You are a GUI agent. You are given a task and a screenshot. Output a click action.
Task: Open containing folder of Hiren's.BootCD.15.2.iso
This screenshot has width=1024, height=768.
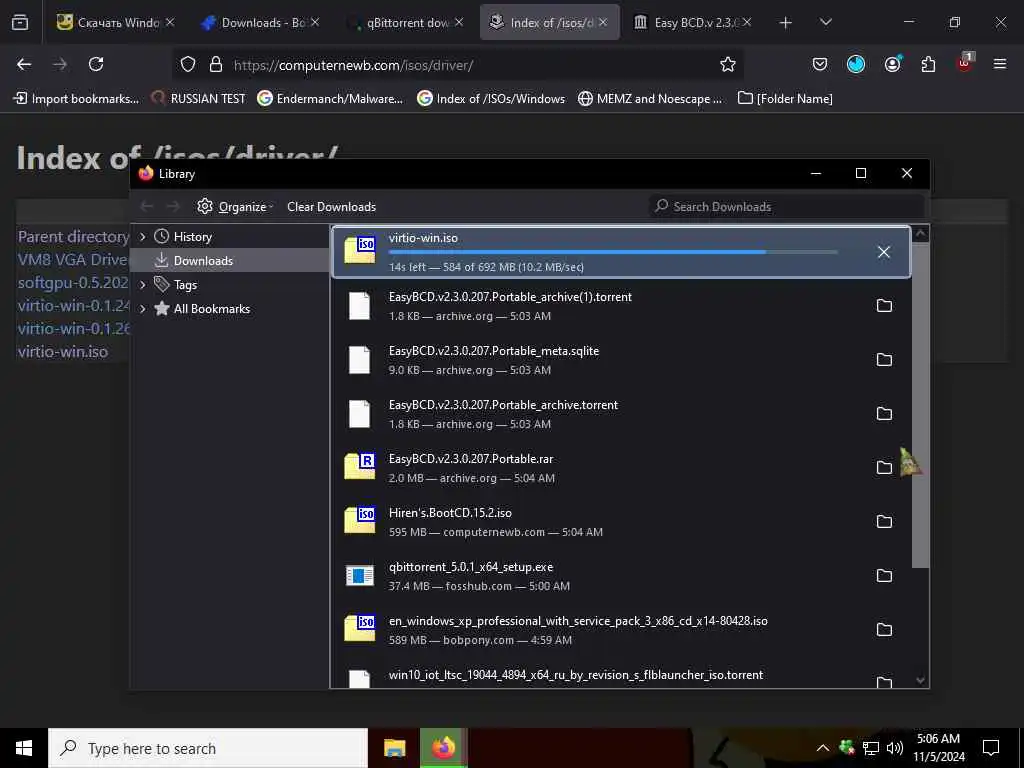click(x=884, y=522)
